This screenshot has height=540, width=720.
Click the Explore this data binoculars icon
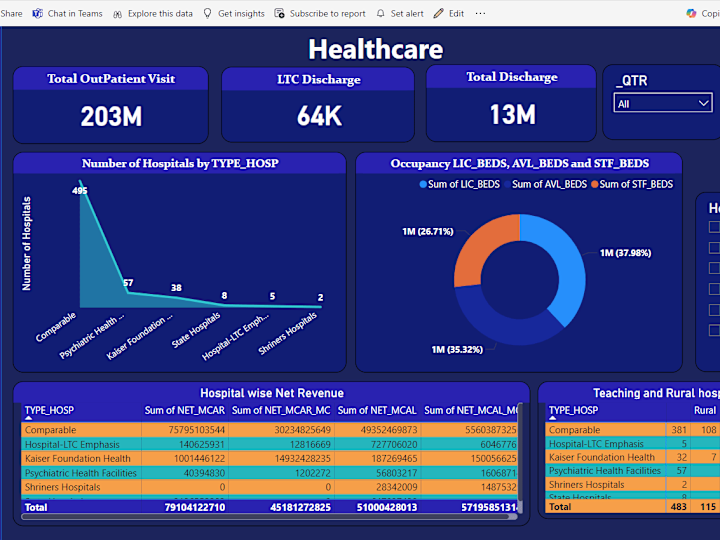[118, 14]
